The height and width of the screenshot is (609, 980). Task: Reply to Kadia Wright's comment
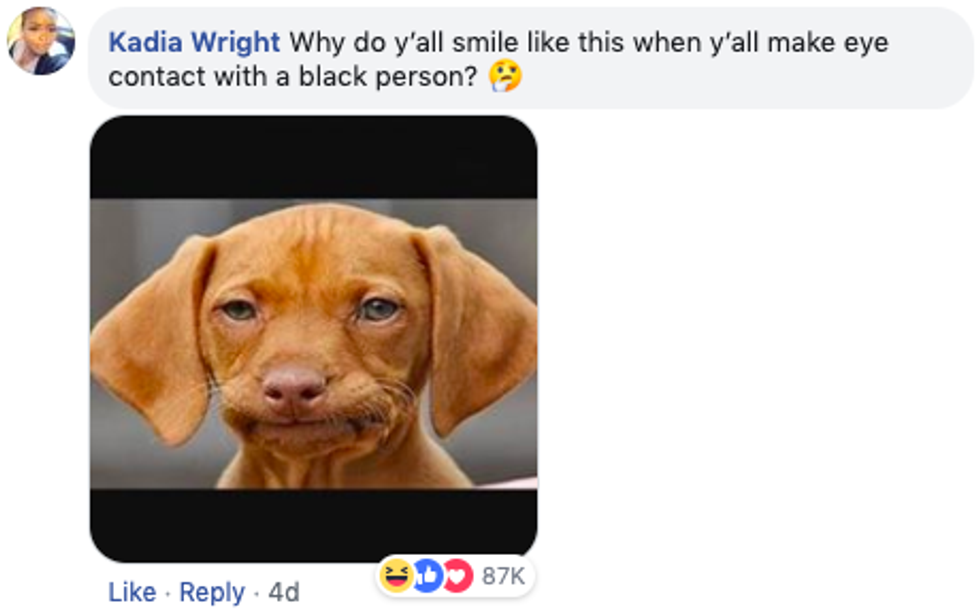click(212, 591)
